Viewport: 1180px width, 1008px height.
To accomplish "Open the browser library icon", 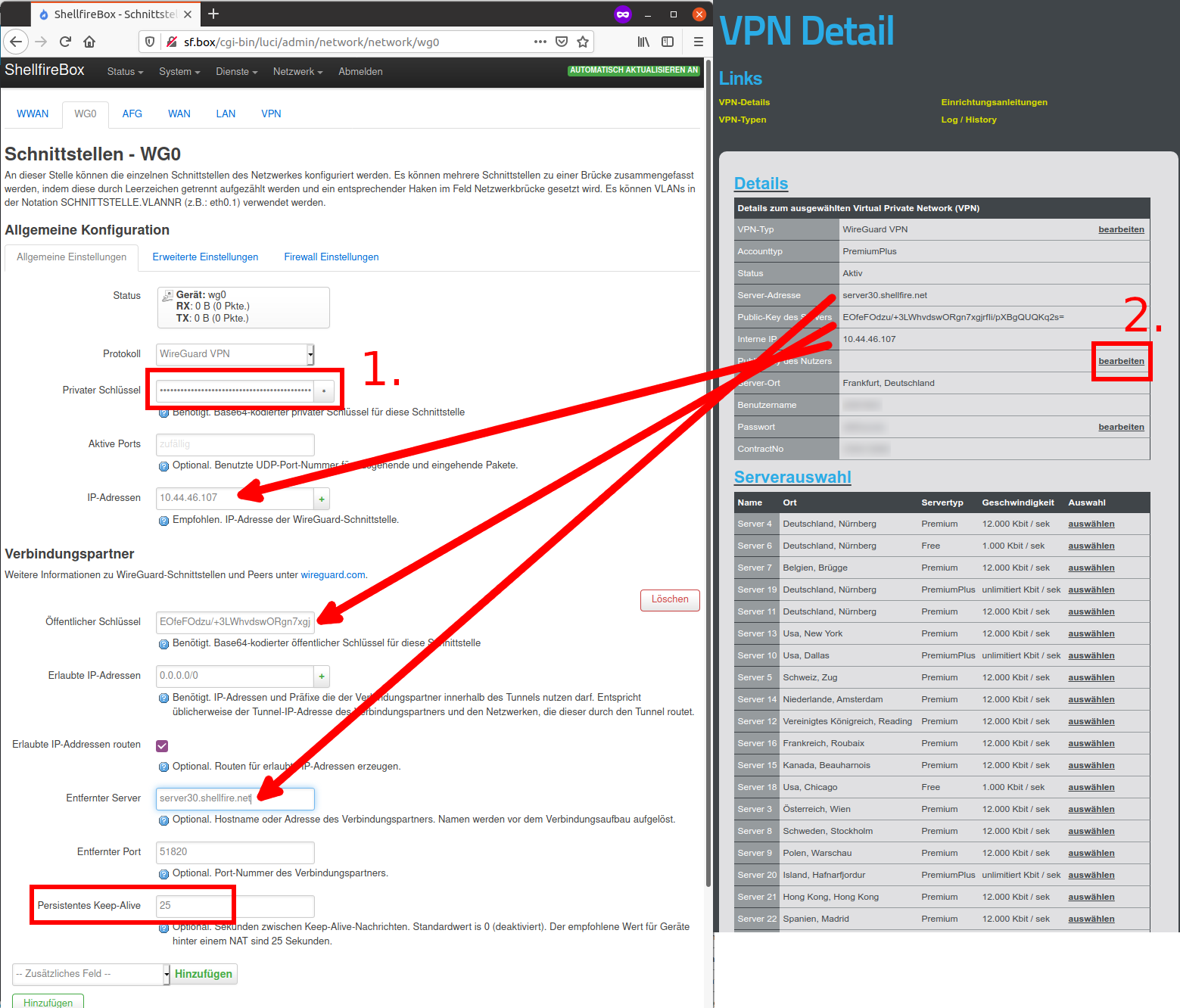I will (643, 42).
